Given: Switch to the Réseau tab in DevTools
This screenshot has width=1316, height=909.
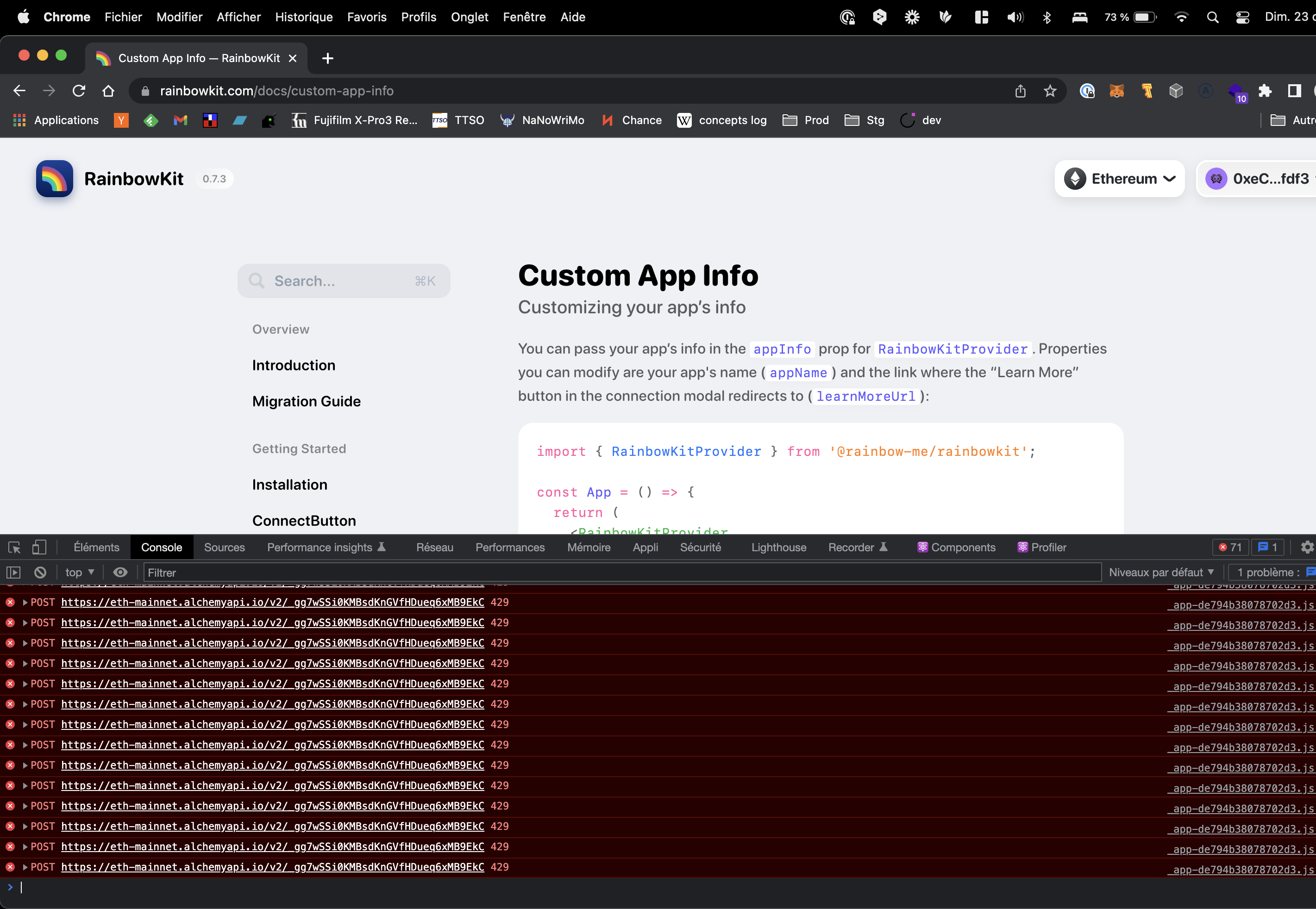Looking at the screenshot, I should pyautogui.click(x=435, y=548).
